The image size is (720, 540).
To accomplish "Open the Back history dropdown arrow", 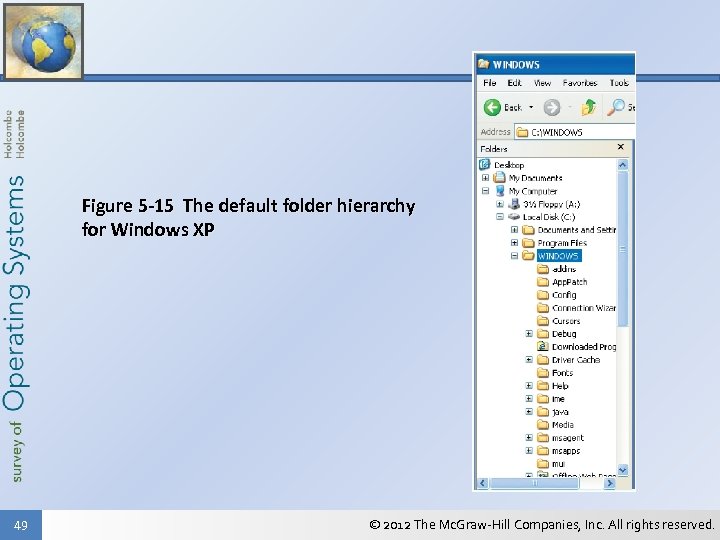I will pos(531,107).
